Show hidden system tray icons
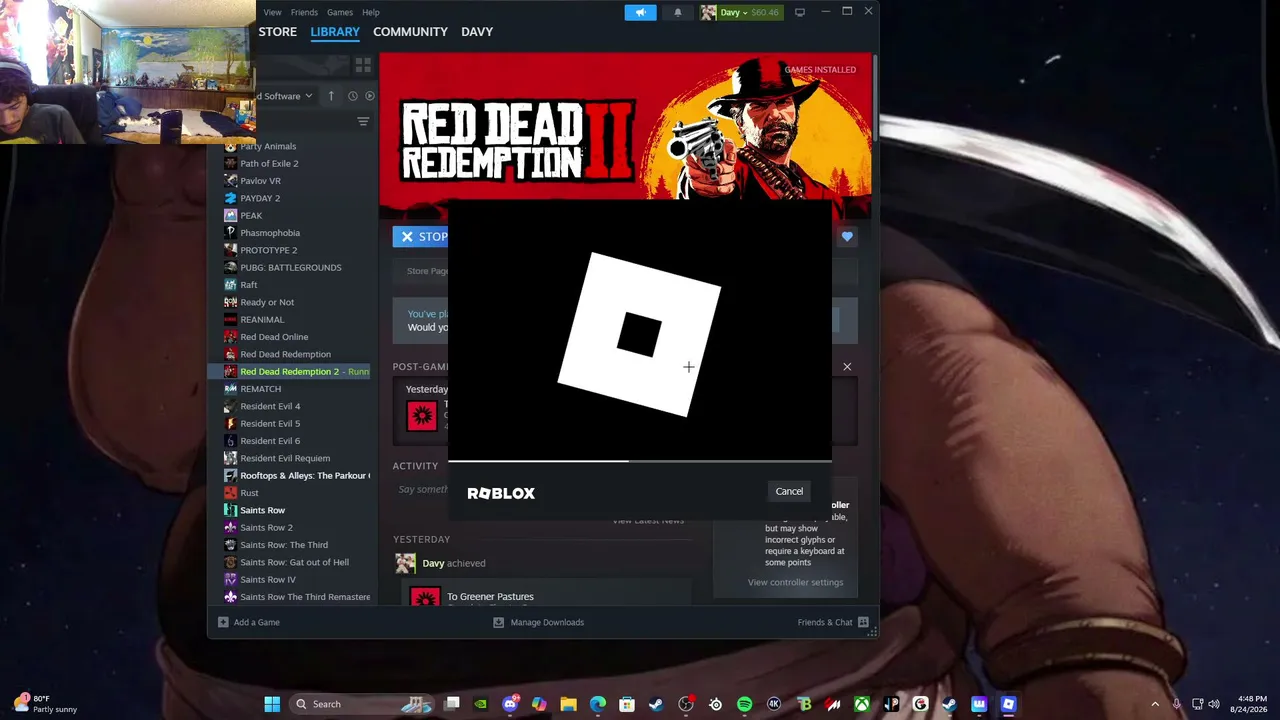This screenshot has width=1280, height=720. (1155, 704)
